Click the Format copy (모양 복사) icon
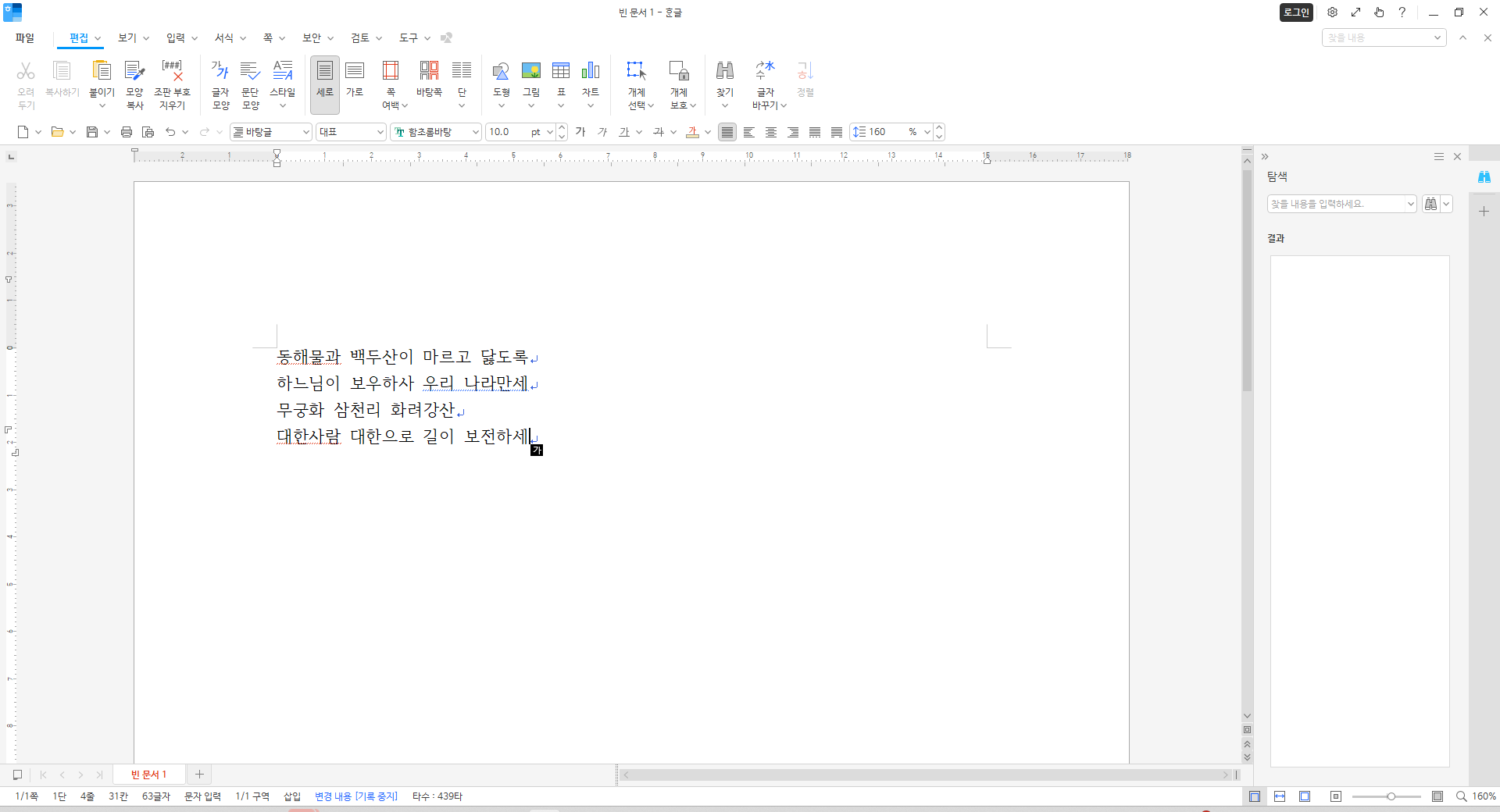This screenshot has width=1500, height=812. pos(134,71)
